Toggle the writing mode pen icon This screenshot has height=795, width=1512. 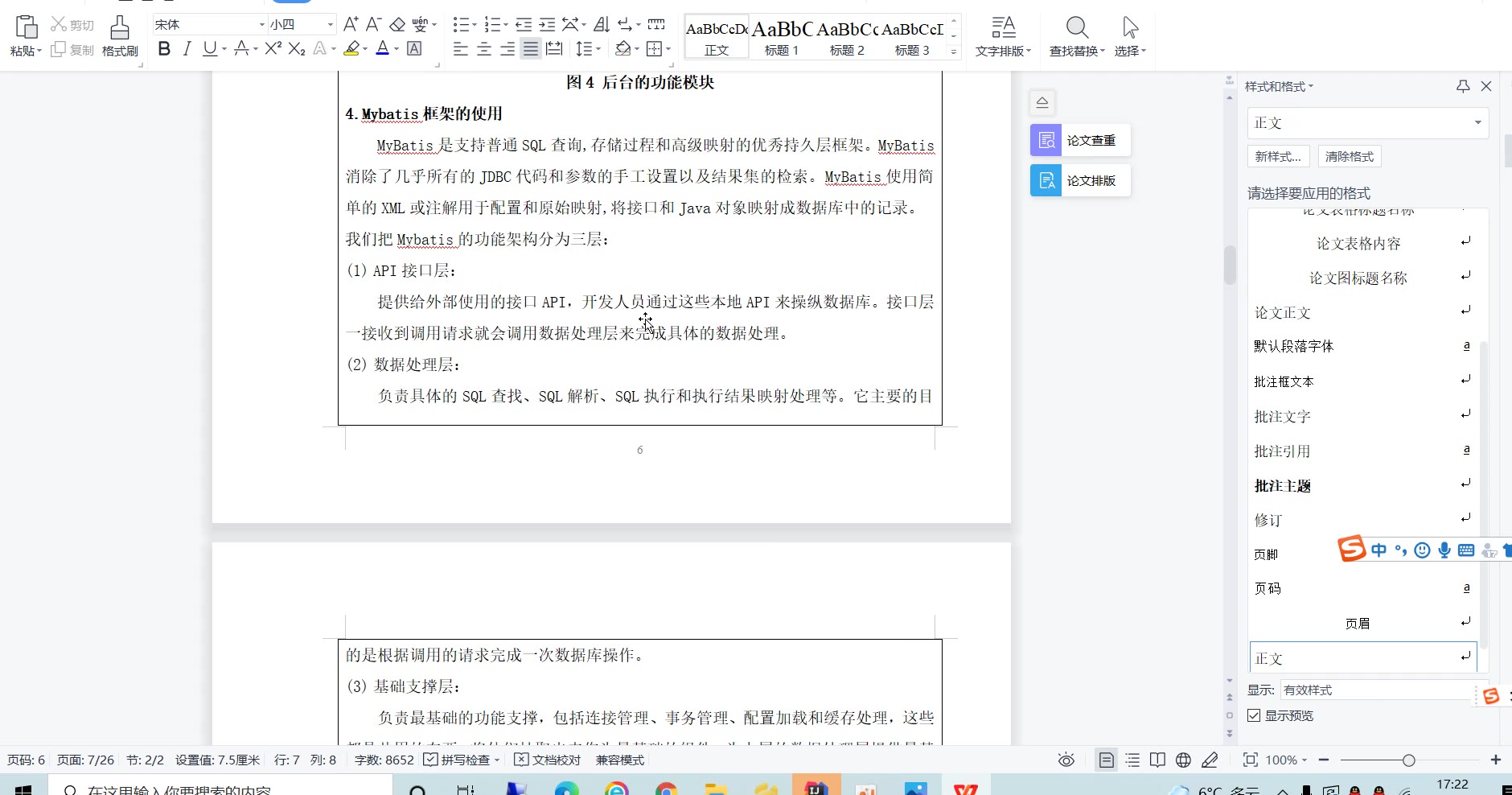click(1209, 760)
